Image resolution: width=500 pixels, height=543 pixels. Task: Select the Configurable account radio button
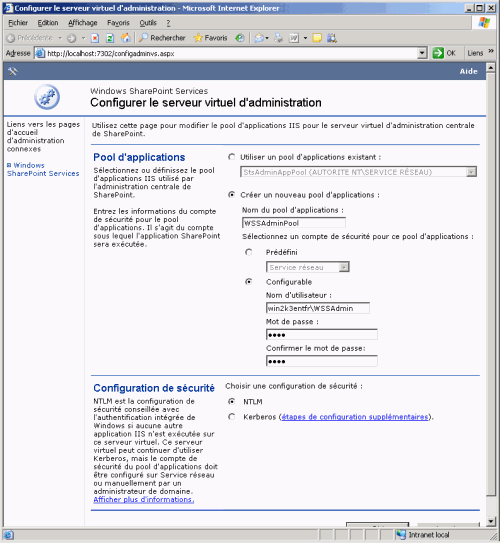pos(248,282)
